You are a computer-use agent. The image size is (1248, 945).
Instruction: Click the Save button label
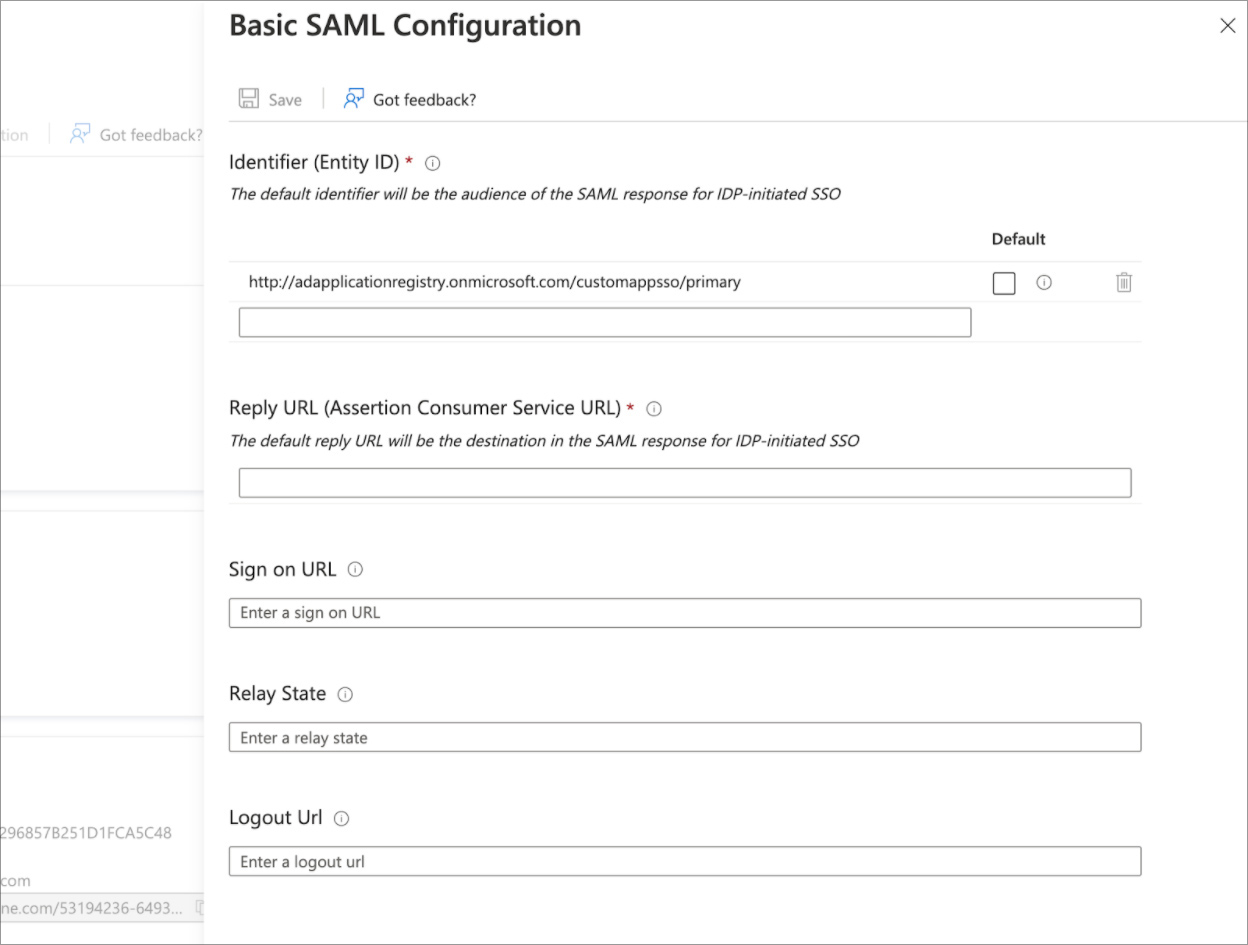click(x=285, y=100)
